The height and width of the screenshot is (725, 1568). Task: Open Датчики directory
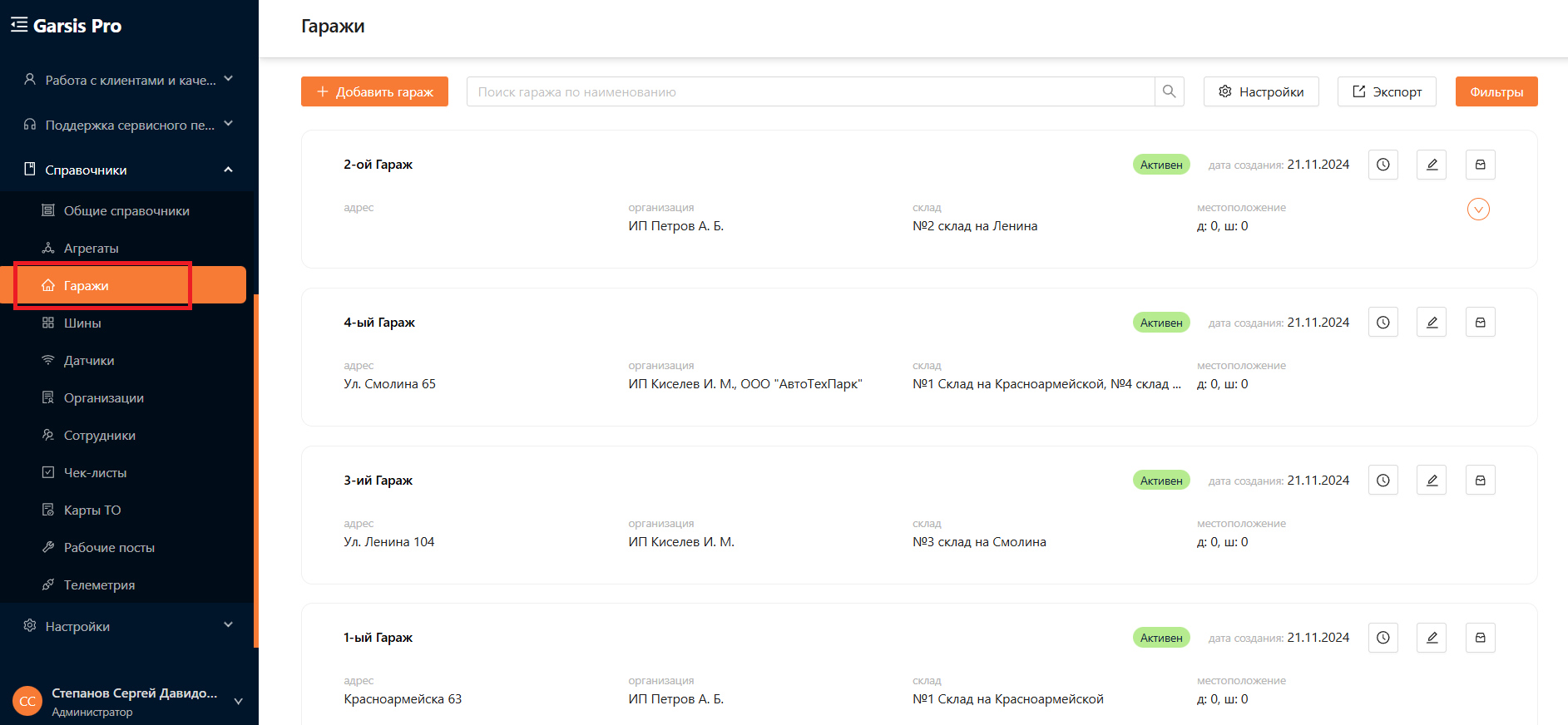pyautogui.click(x=89, y=361)
